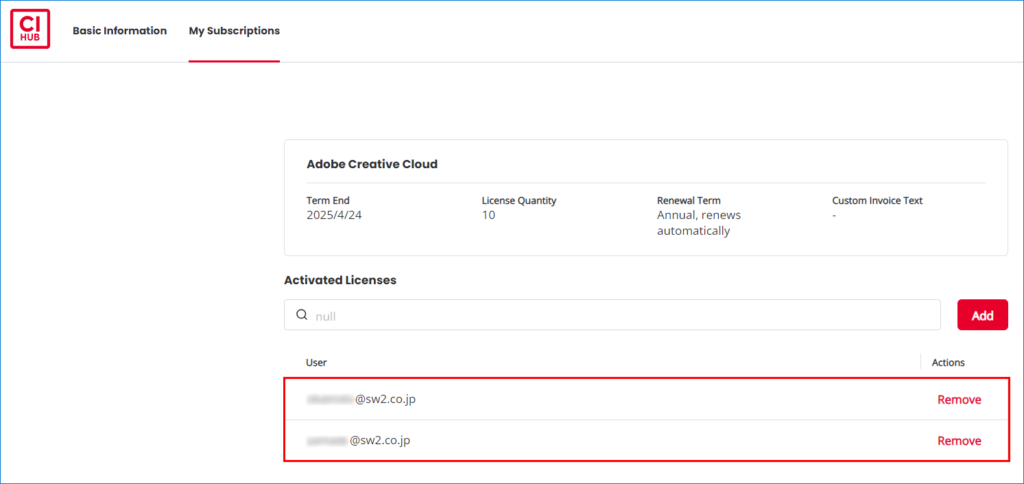
Task: Select the My Subscriptions tab
Action: click(x=234, y=31)
